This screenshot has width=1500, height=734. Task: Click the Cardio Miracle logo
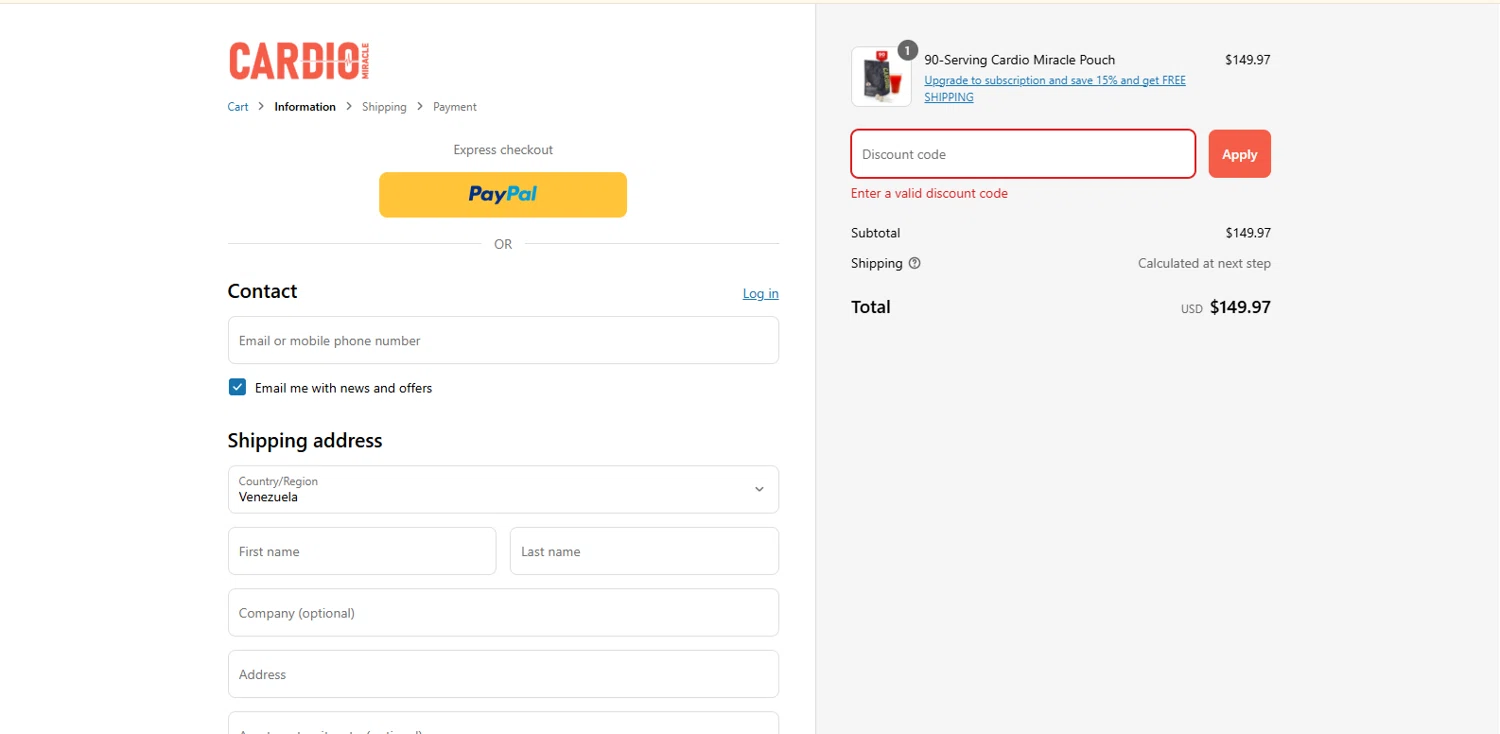[299, 61]
